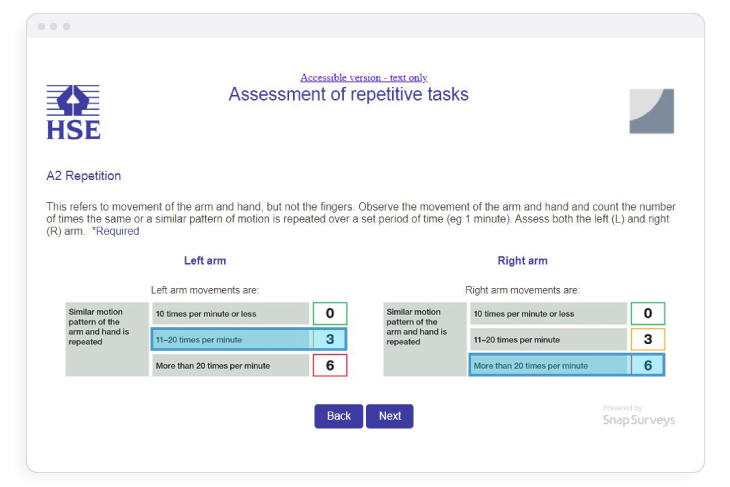Go to the next survey page
This screenshot has height=487, width=730.
[x=390, y=416]
